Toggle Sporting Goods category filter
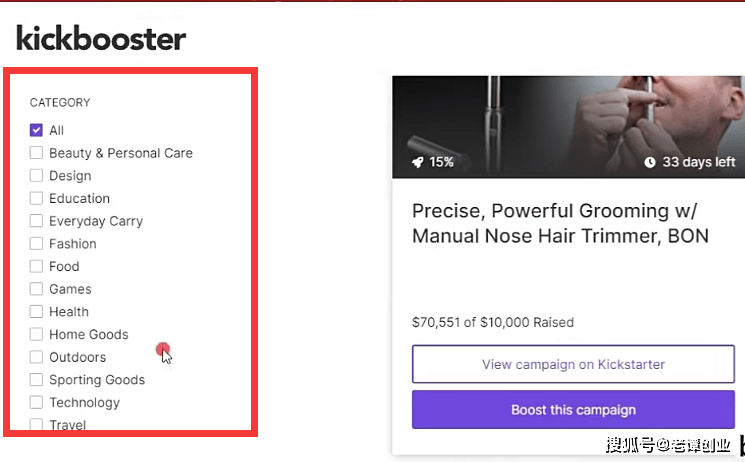This screenshot has height=462, width=745. tap(36, 380)
